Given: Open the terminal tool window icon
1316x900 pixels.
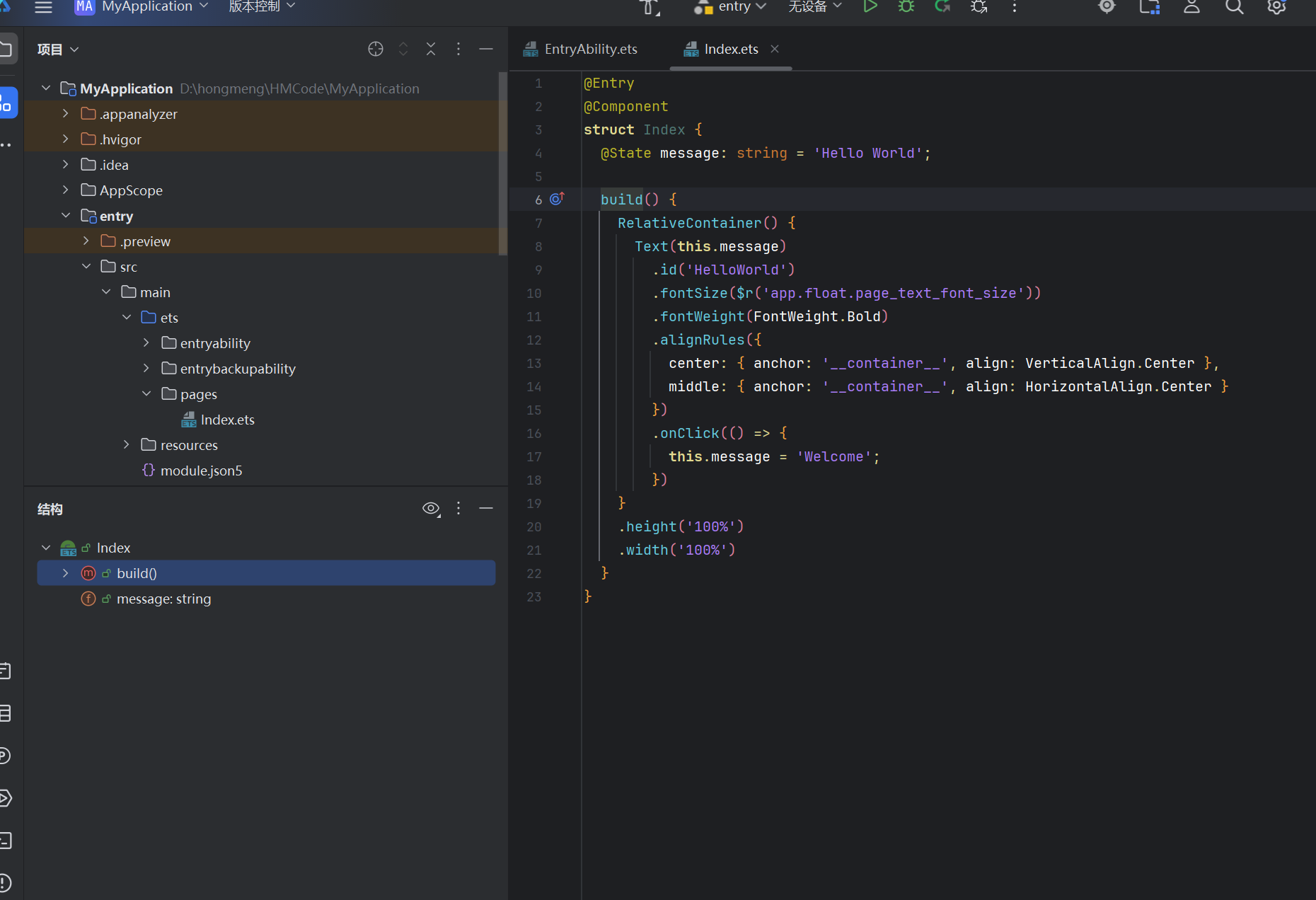Looking at the screenshot, I should [x=4, y=840].
